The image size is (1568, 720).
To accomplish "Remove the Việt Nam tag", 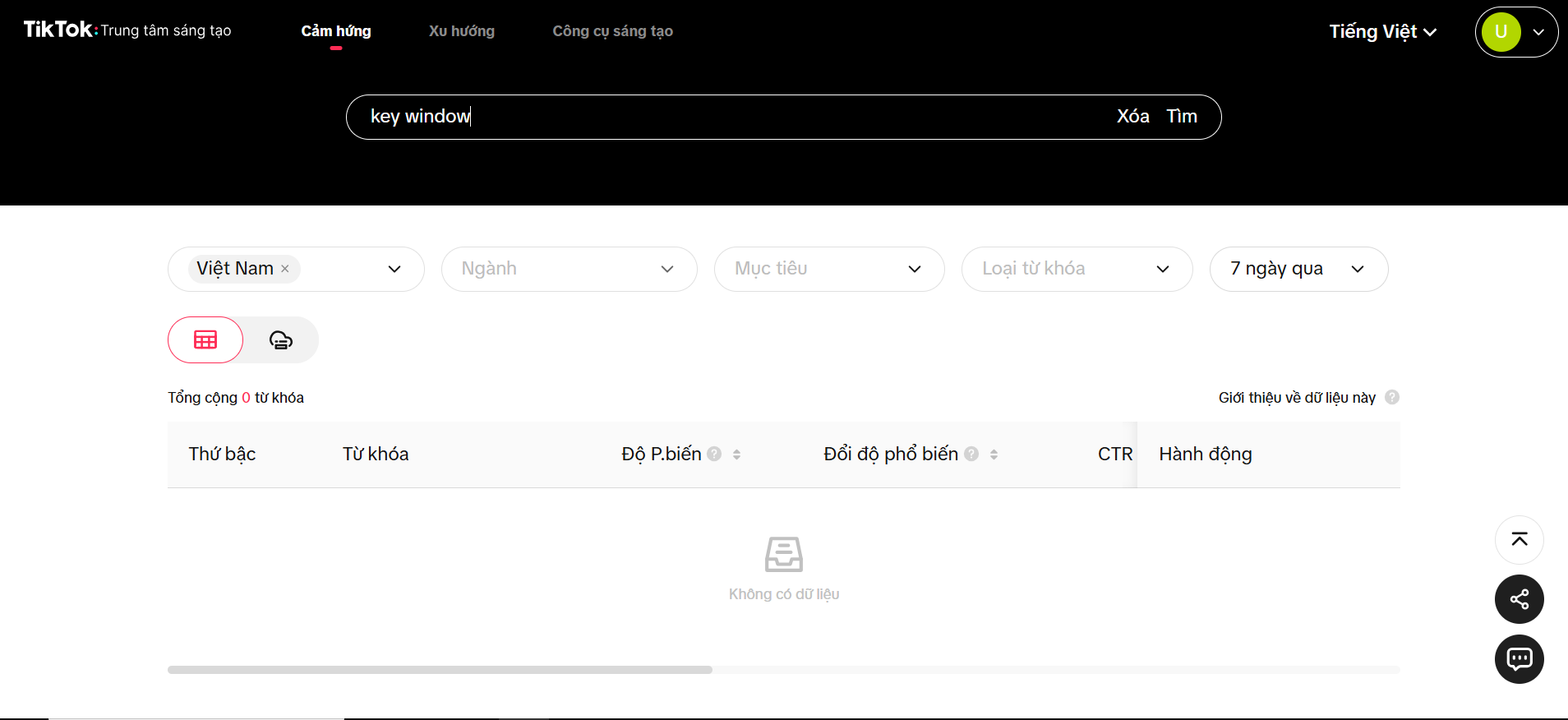I will [x=285, y=269].
